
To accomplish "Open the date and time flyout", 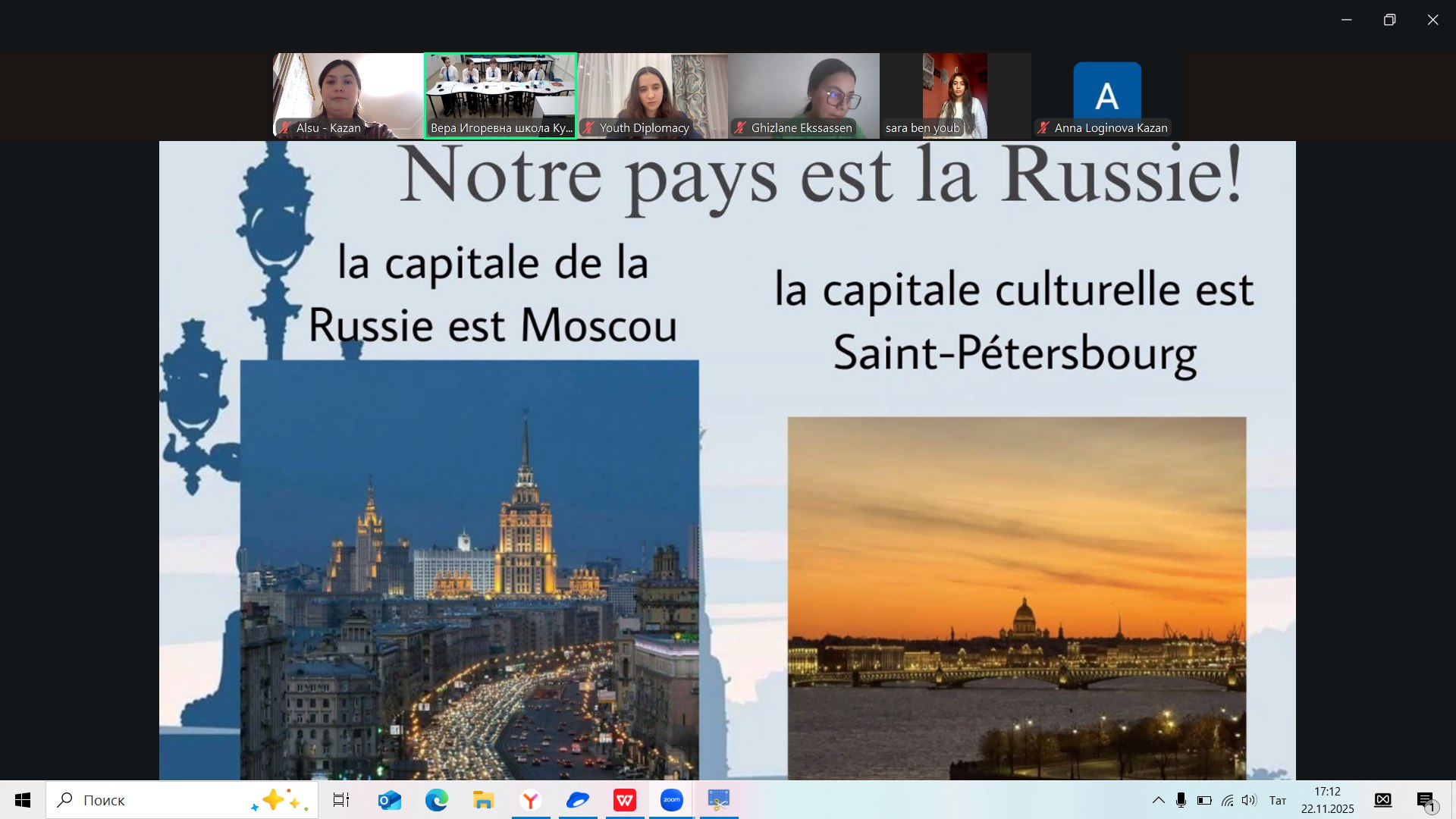I will [1327, 800].
